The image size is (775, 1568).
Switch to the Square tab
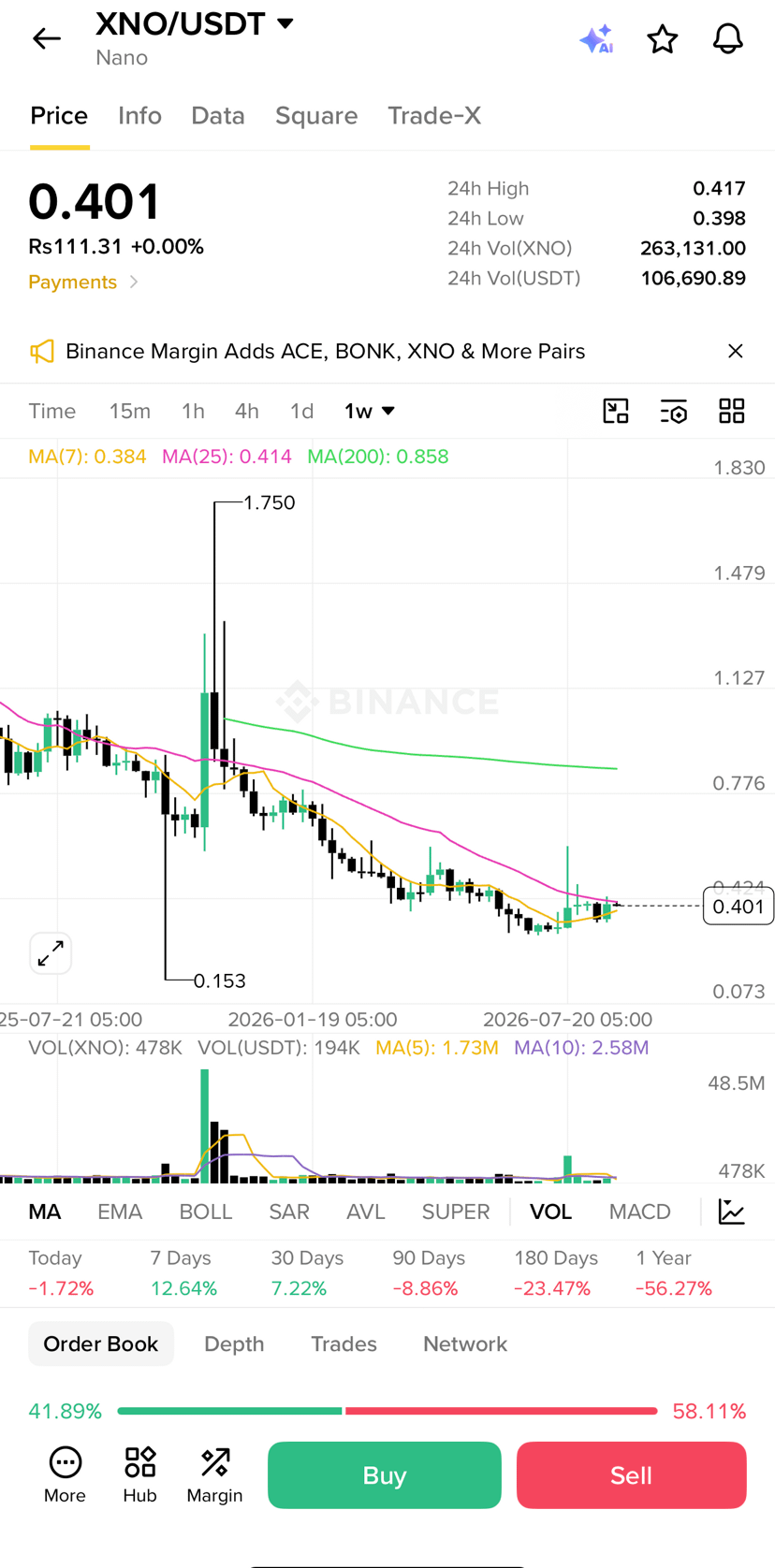point(316,116)
